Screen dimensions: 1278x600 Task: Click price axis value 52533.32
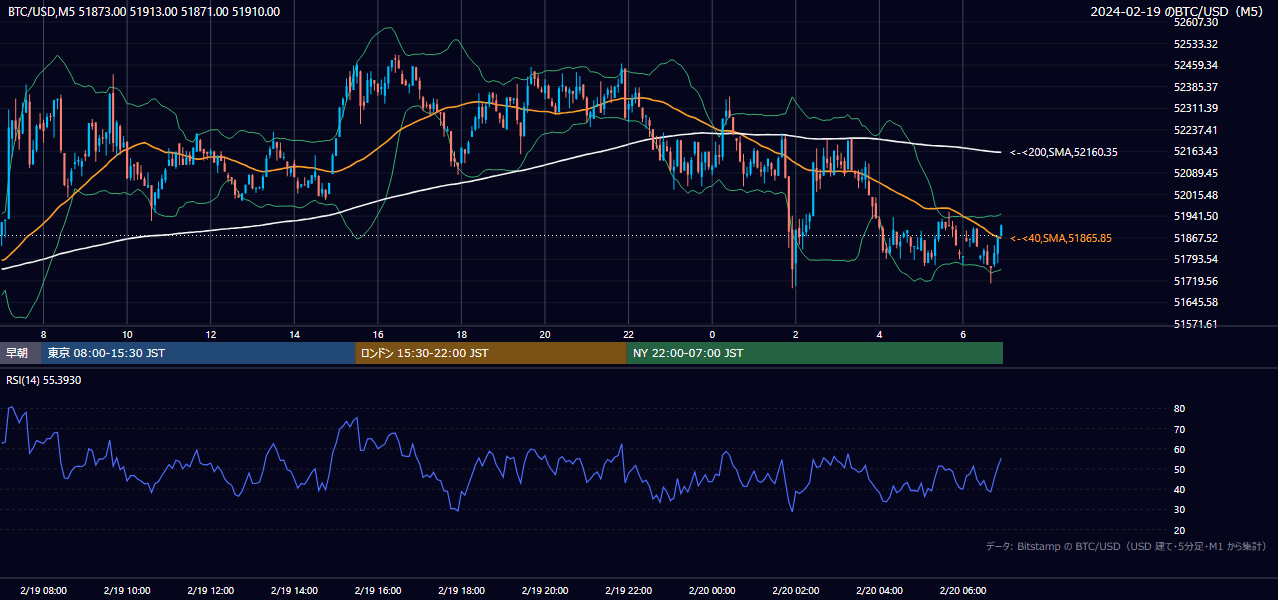(1196, 44)
